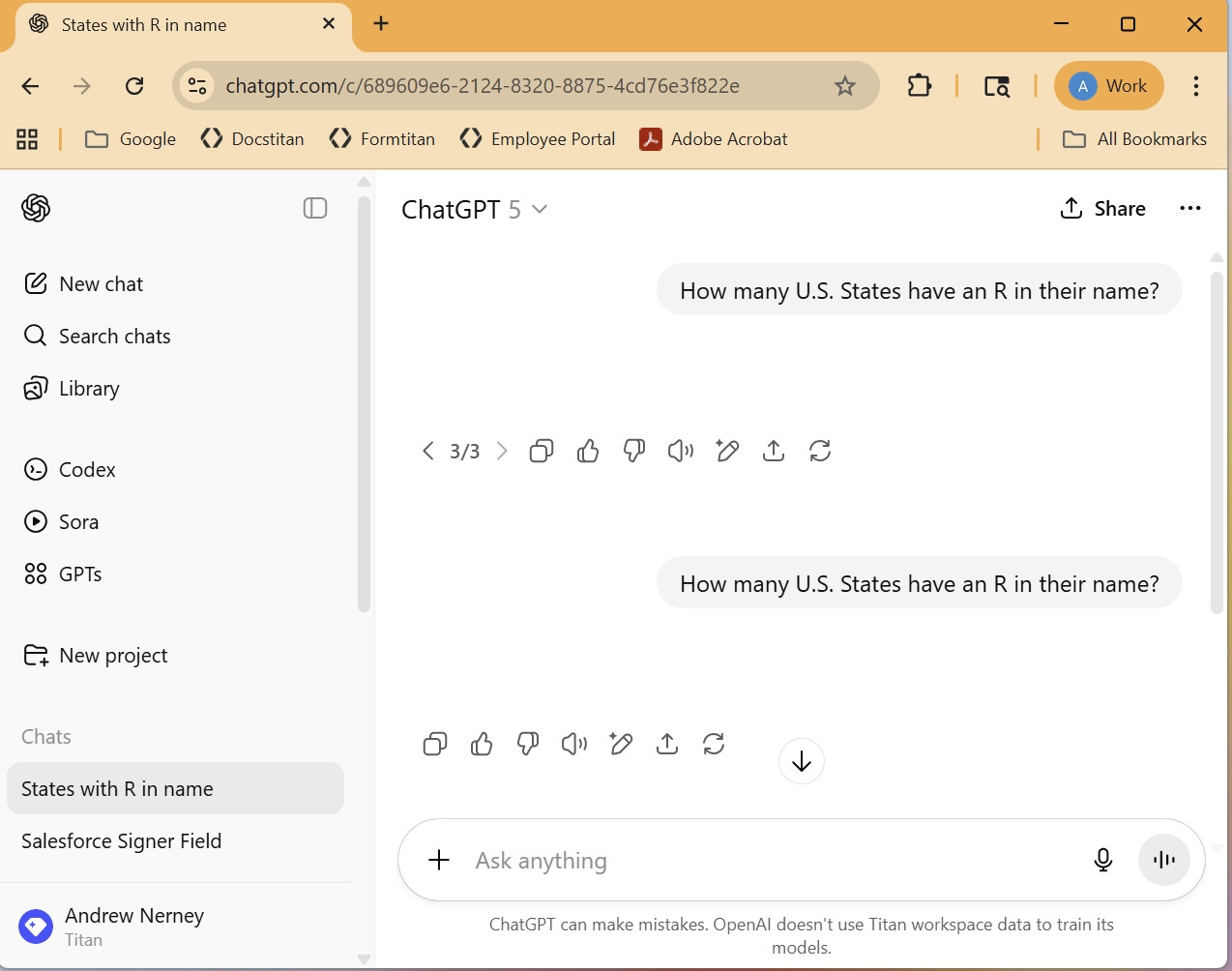
Task: Regenerate the second response
Action: click(x=714, y=744)
